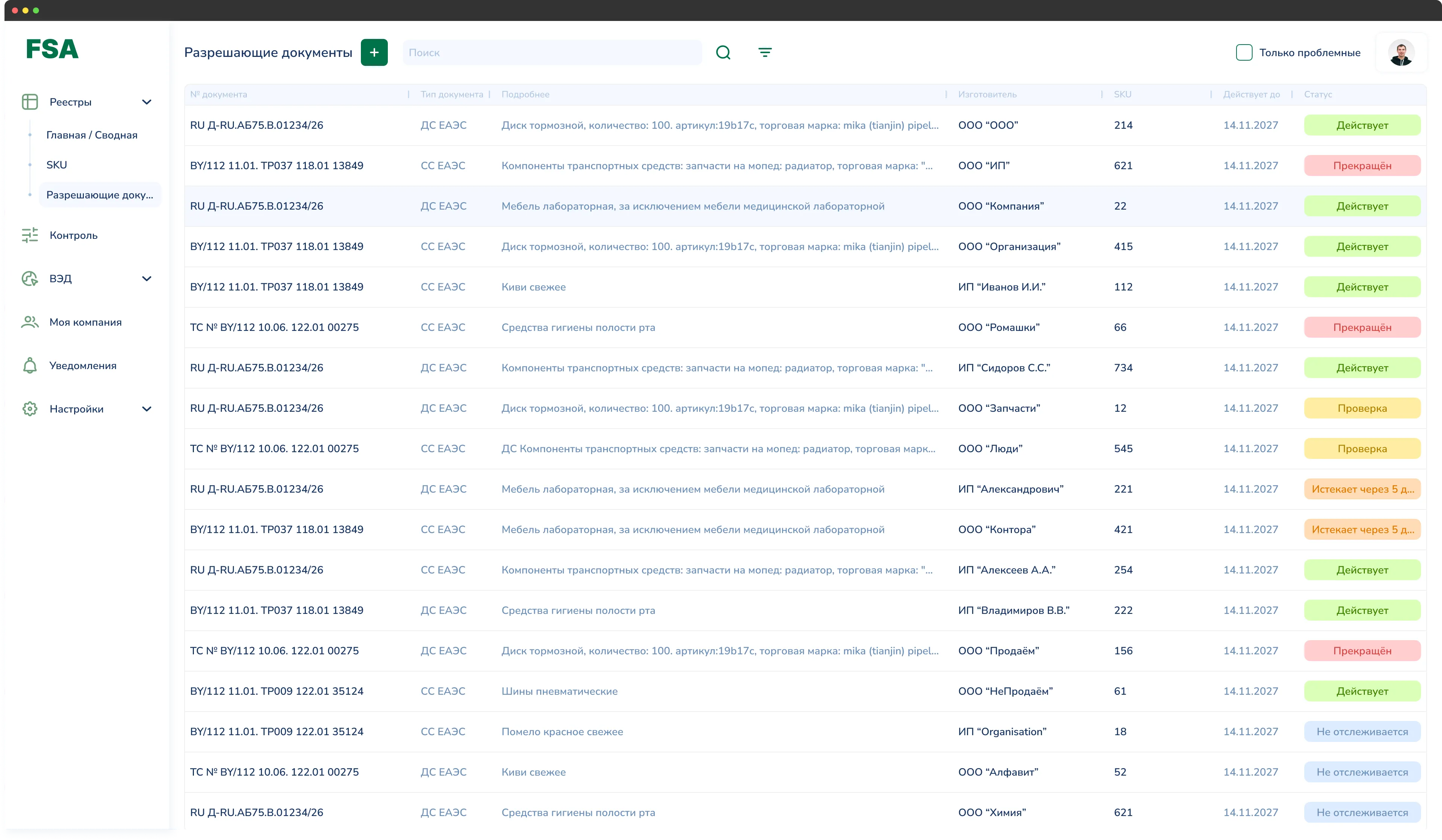1442x840 pixels.
Task: Collapse the Реестры section chevron
Action: point(146,102)
